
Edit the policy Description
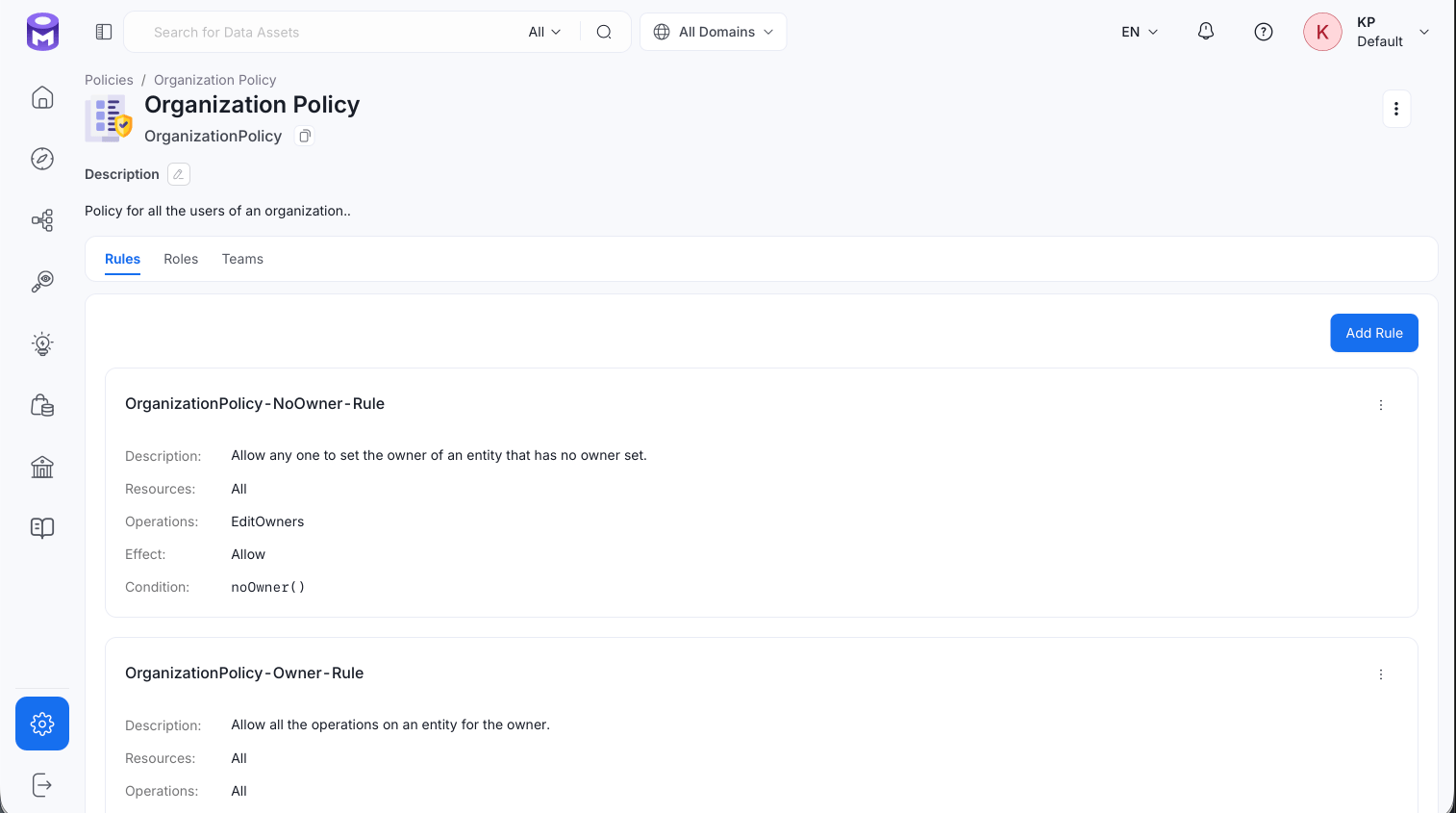(179, 174)
